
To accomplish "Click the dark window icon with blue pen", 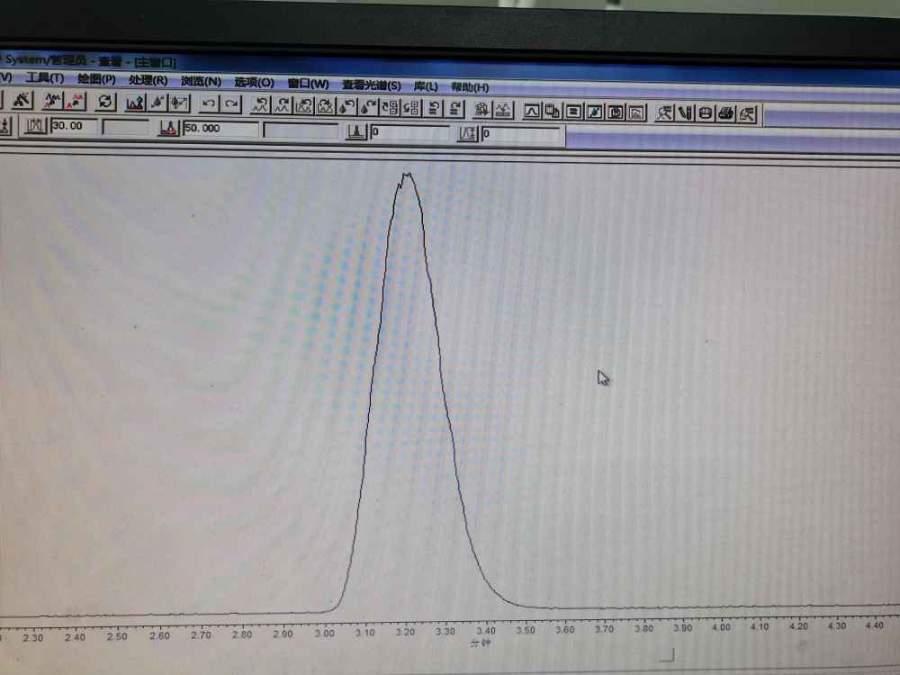I will (x=594, y=112).
